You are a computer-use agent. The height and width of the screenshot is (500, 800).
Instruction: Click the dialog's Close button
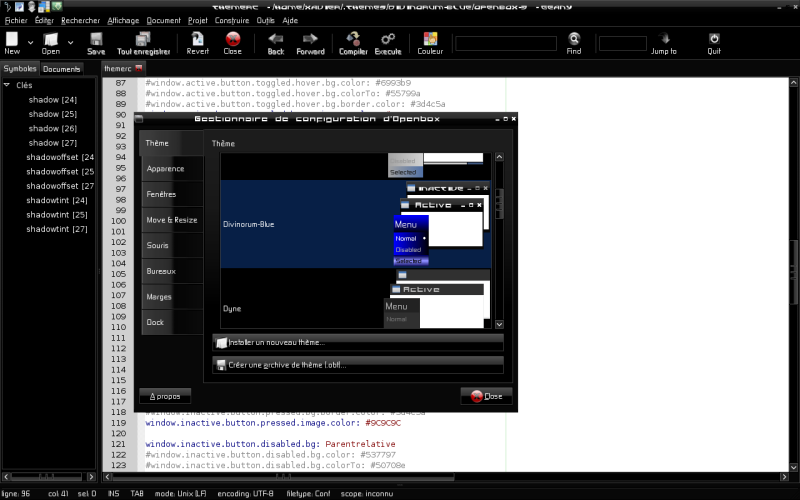[486, 396]
